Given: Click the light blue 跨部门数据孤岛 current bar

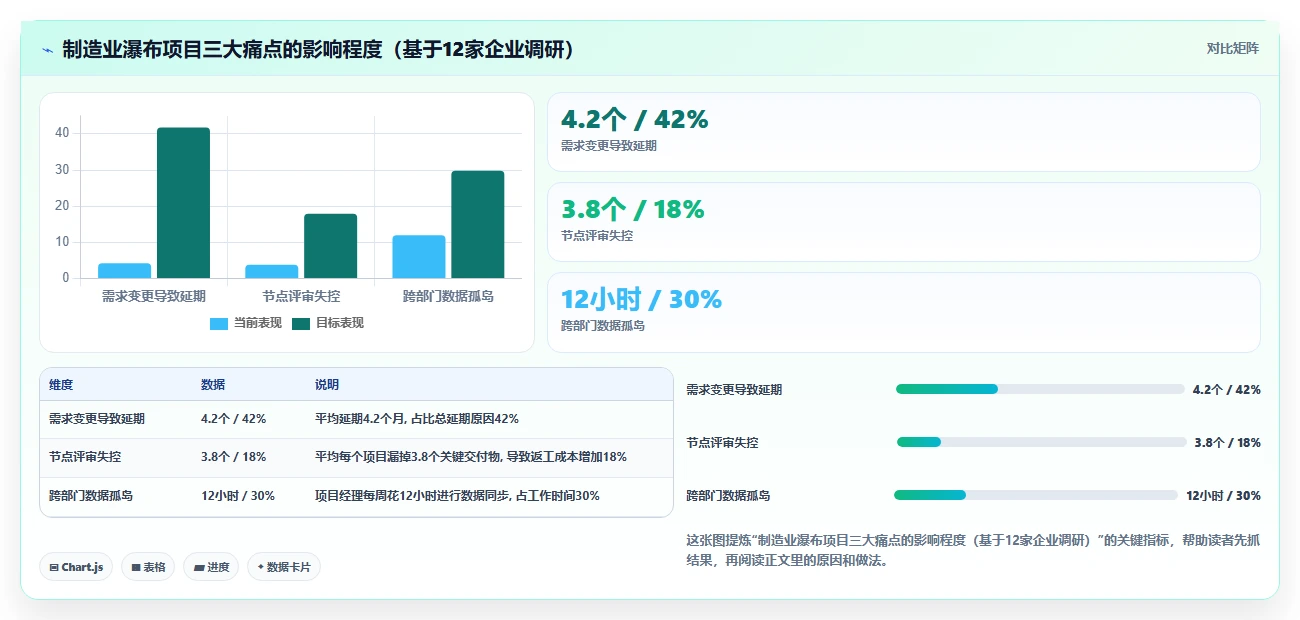Looking at the screenshot, I should (x=419, y=257).
